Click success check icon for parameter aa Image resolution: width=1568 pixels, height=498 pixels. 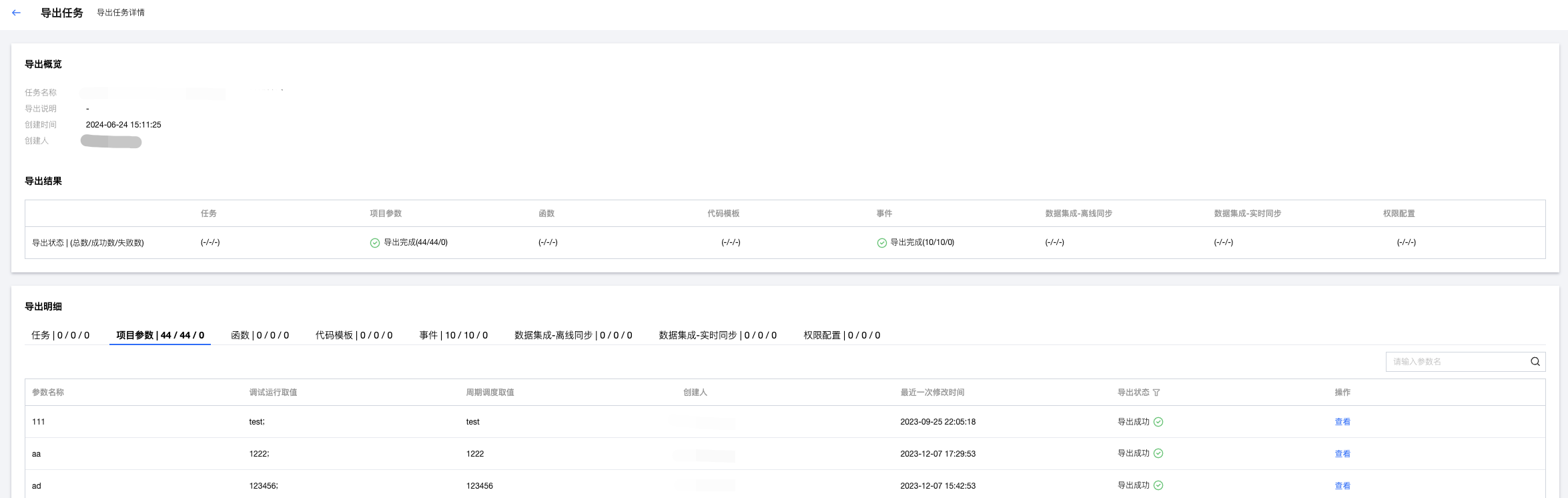click(1158, 453)
